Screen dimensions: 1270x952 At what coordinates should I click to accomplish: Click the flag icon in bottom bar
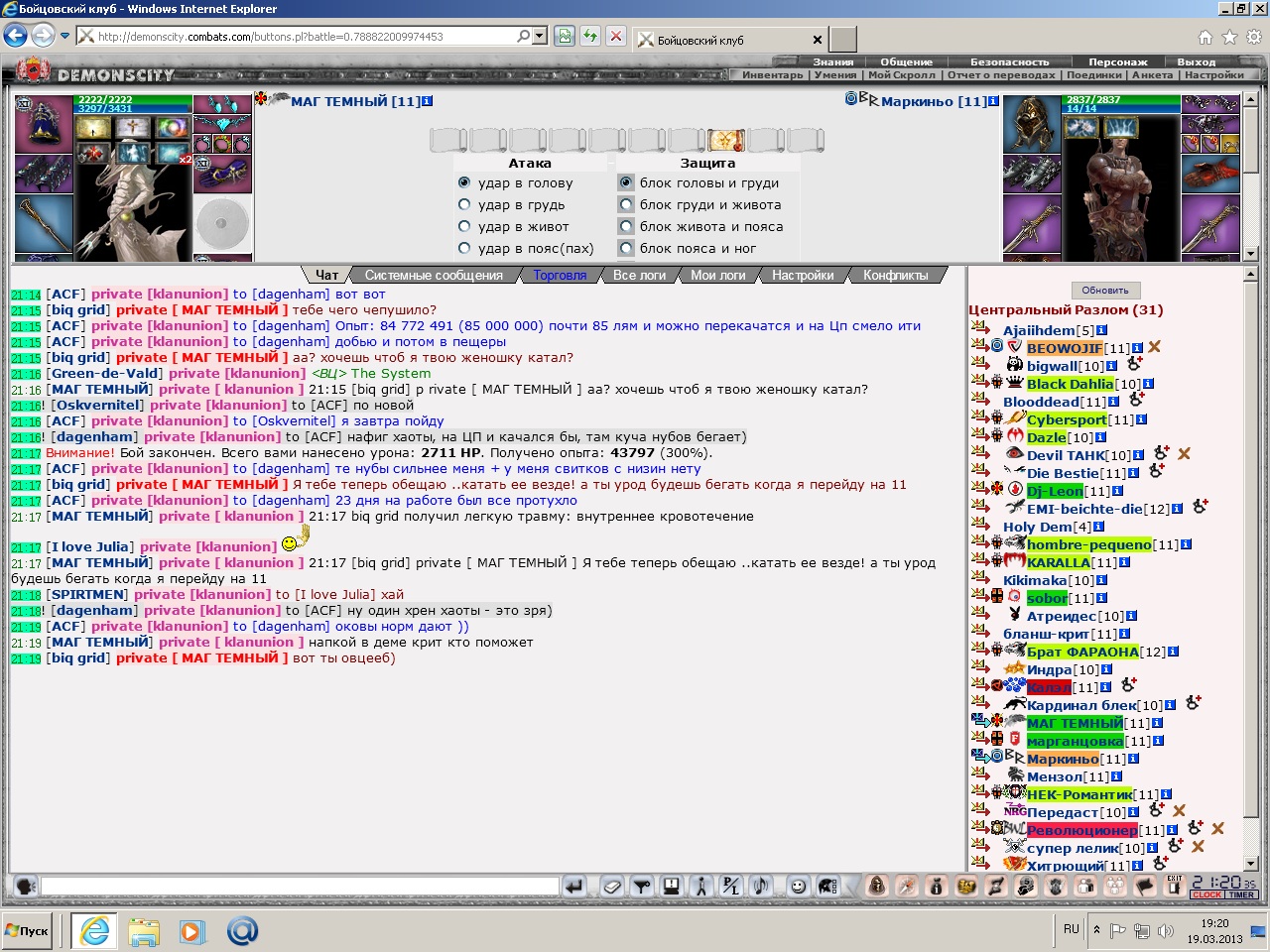tap(1146, 887)
